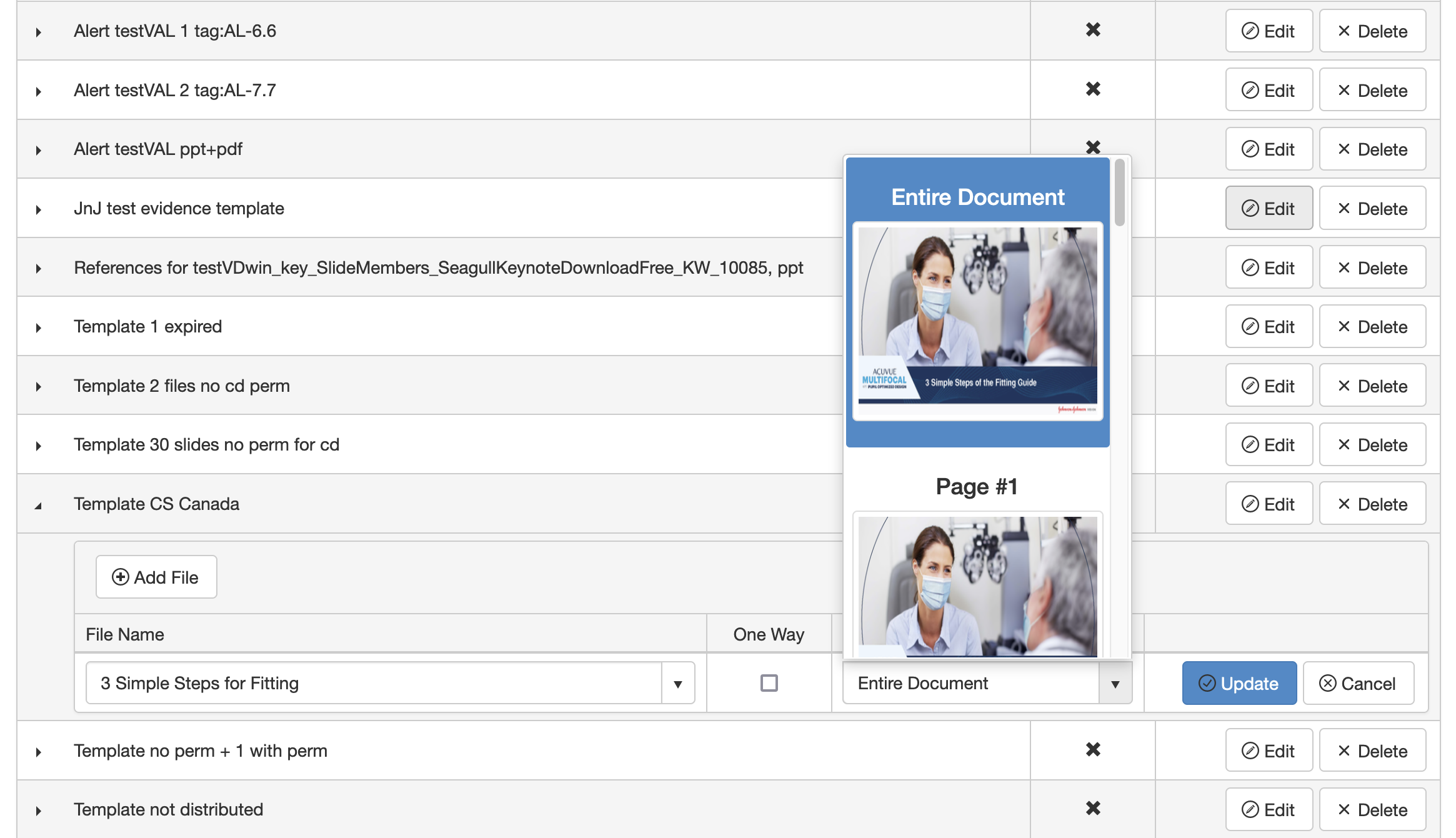This screenshot has width=1456, height=838.
Task: Open the 3 Simple Steps for Fitting dropdown
Action: 677,684
